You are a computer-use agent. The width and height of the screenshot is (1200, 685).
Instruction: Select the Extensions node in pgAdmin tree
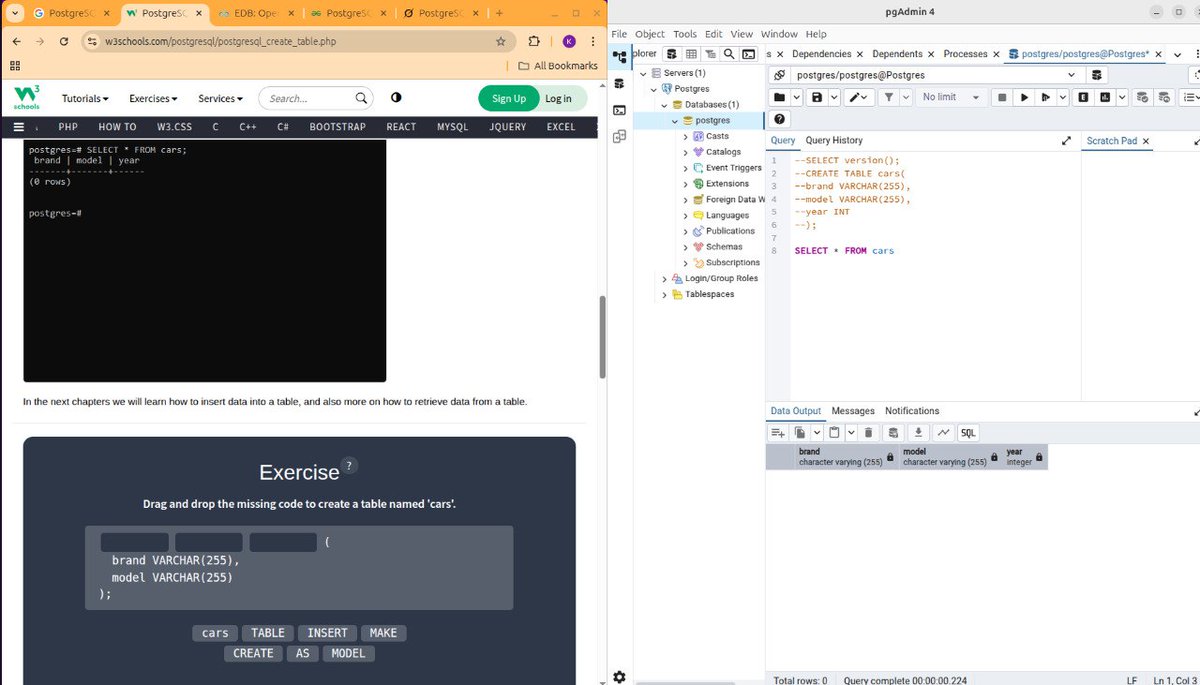click(727, 184)
